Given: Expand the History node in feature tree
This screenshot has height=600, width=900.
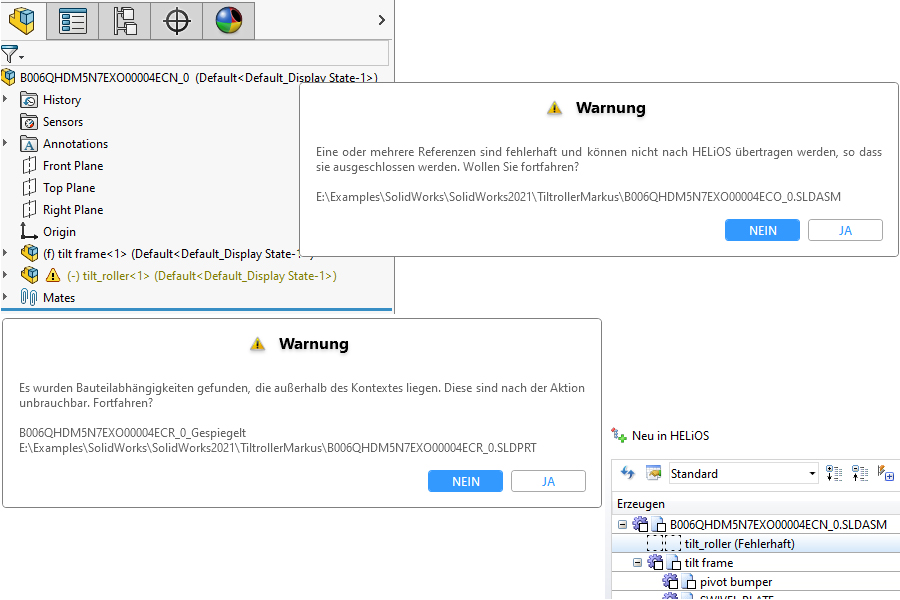Looking at the screenshot, I should [6, 100].
